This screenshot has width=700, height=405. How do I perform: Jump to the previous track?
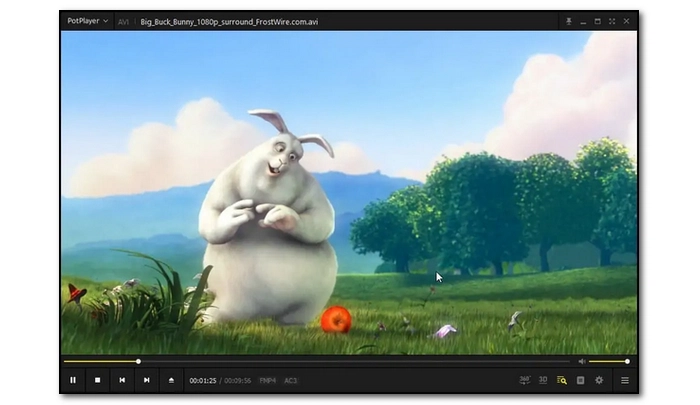[122, 380]
